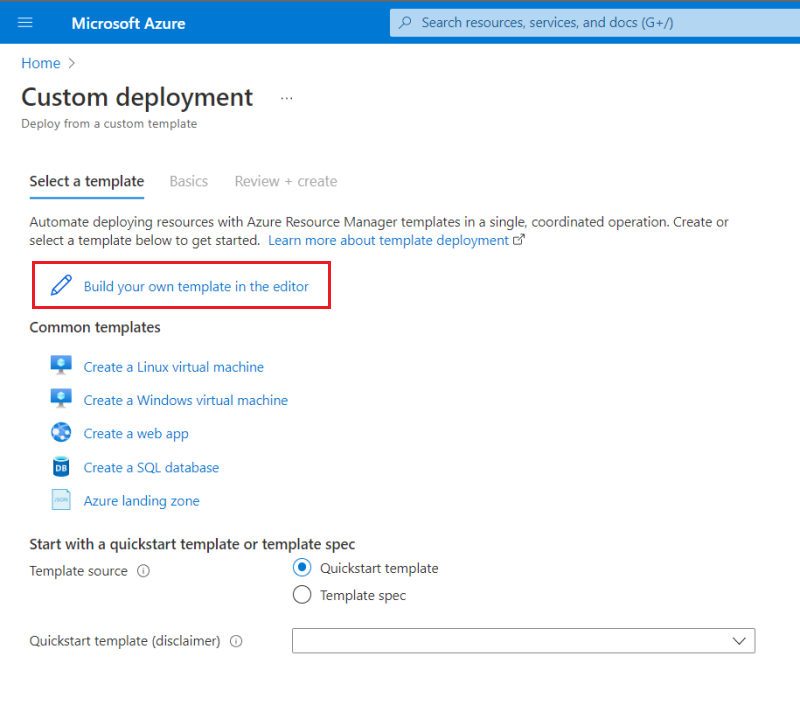
Task: Click the web app globe icon
Action: [x=61, y=433]
